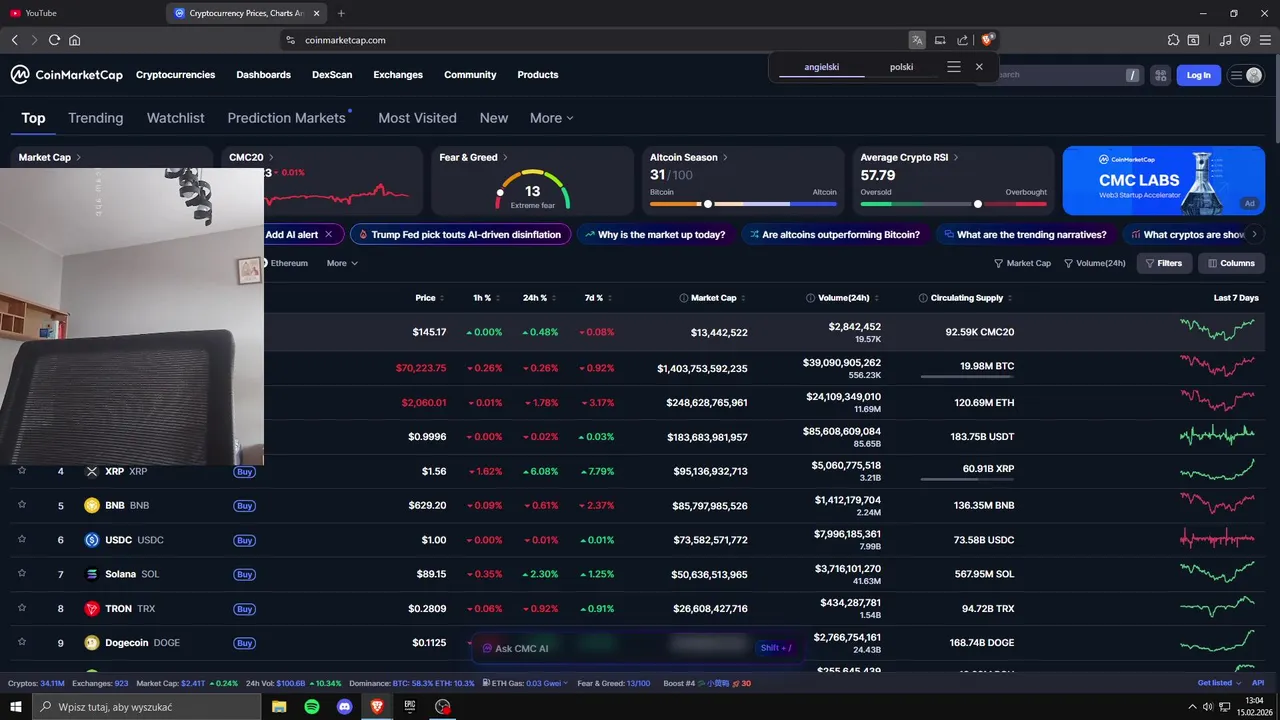Open the Cryptocurrencies menu
Image resolution: width=1280 pixels, height=720 pixels.
[176, 75]
